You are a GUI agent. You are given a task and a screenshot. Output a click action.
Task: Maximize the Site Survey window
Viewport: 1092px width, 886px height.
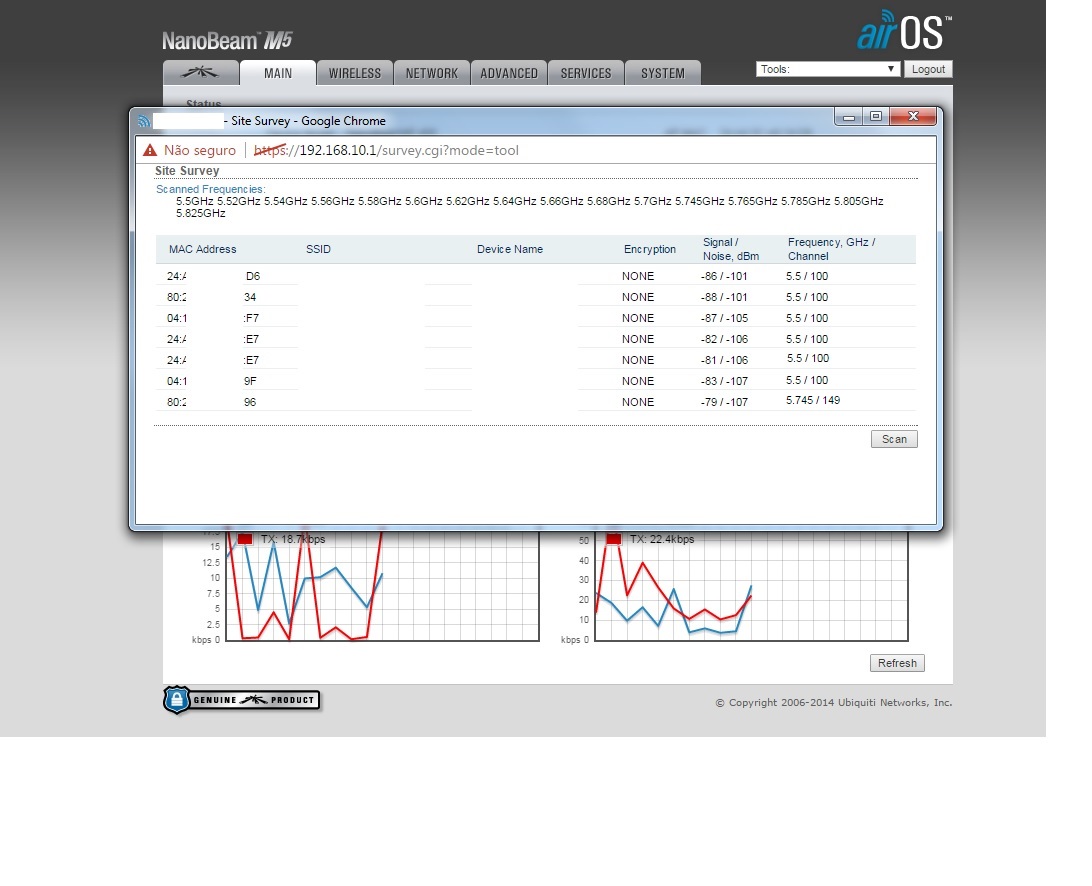point(876,116)
